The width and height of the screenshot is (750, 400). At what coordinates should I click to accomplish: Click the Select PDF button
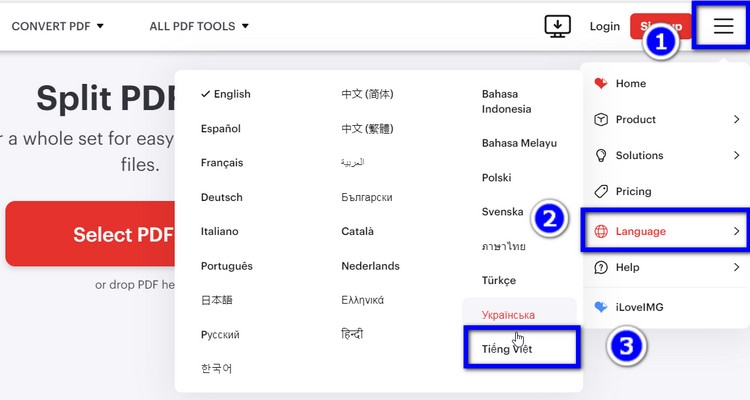[x=91, y=234]
